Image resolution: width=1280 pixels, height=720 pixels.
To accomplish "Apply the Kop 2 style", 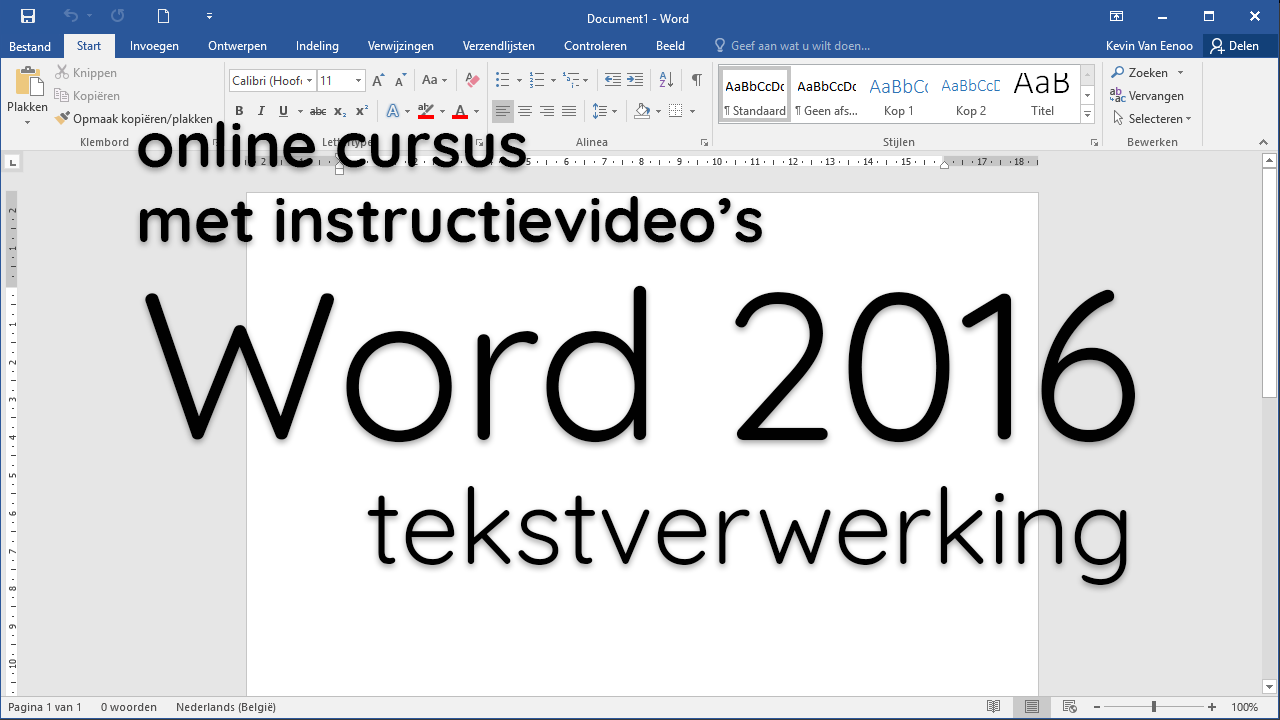I will pos(970,95).
